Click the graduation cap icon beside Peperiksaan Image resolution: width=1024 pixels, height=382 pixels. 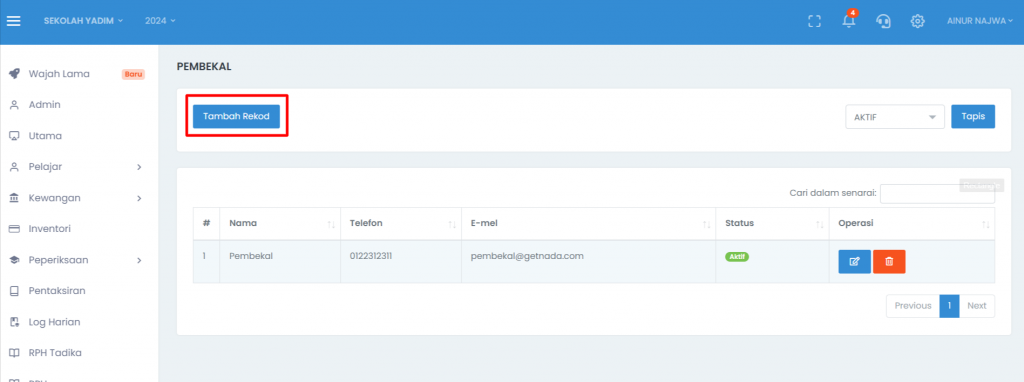point(14,260)
